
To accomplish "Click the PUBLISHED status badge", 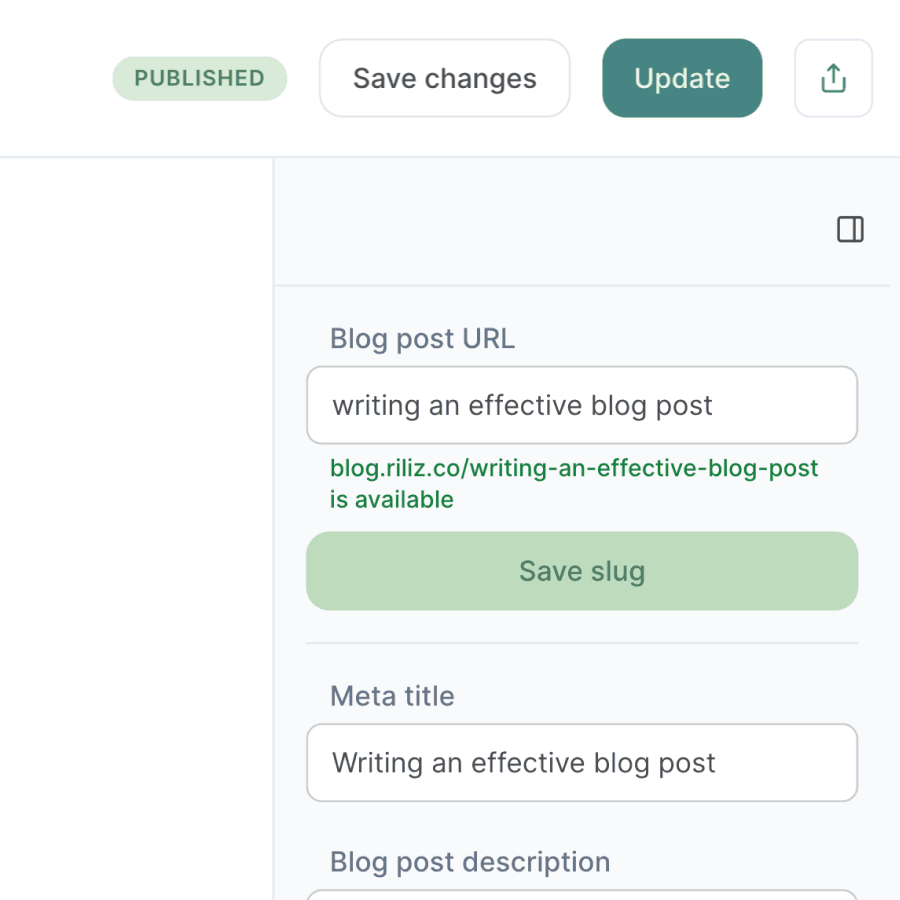I will [x=199, y=78].
